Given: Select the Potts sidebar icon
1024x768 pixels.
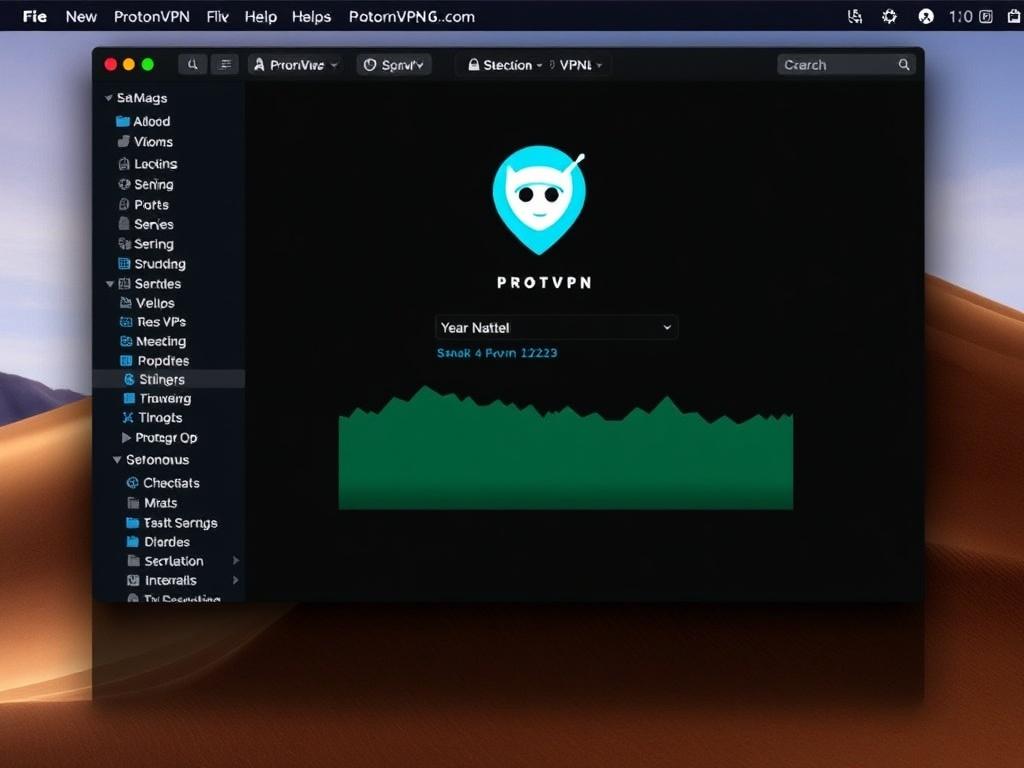Looking at the screenshot, I should [124, 204].
